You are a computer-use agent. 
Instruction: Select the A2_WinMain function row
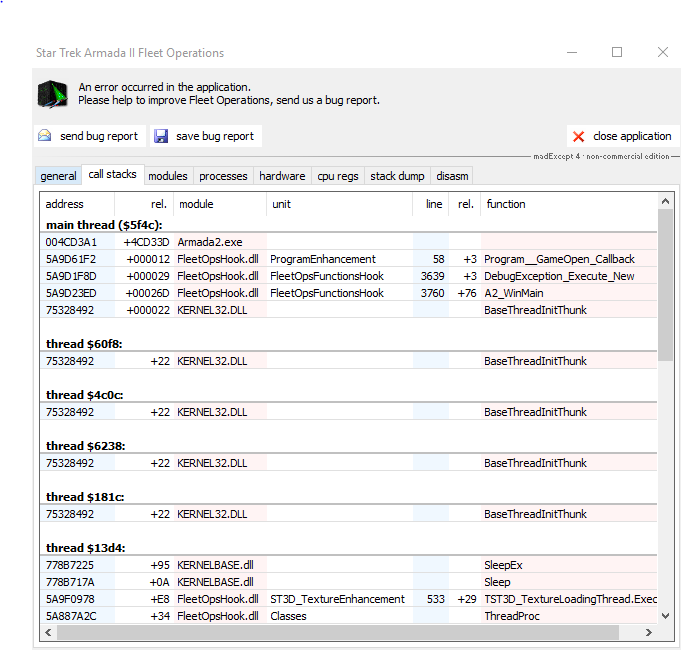tap(348, 293)
